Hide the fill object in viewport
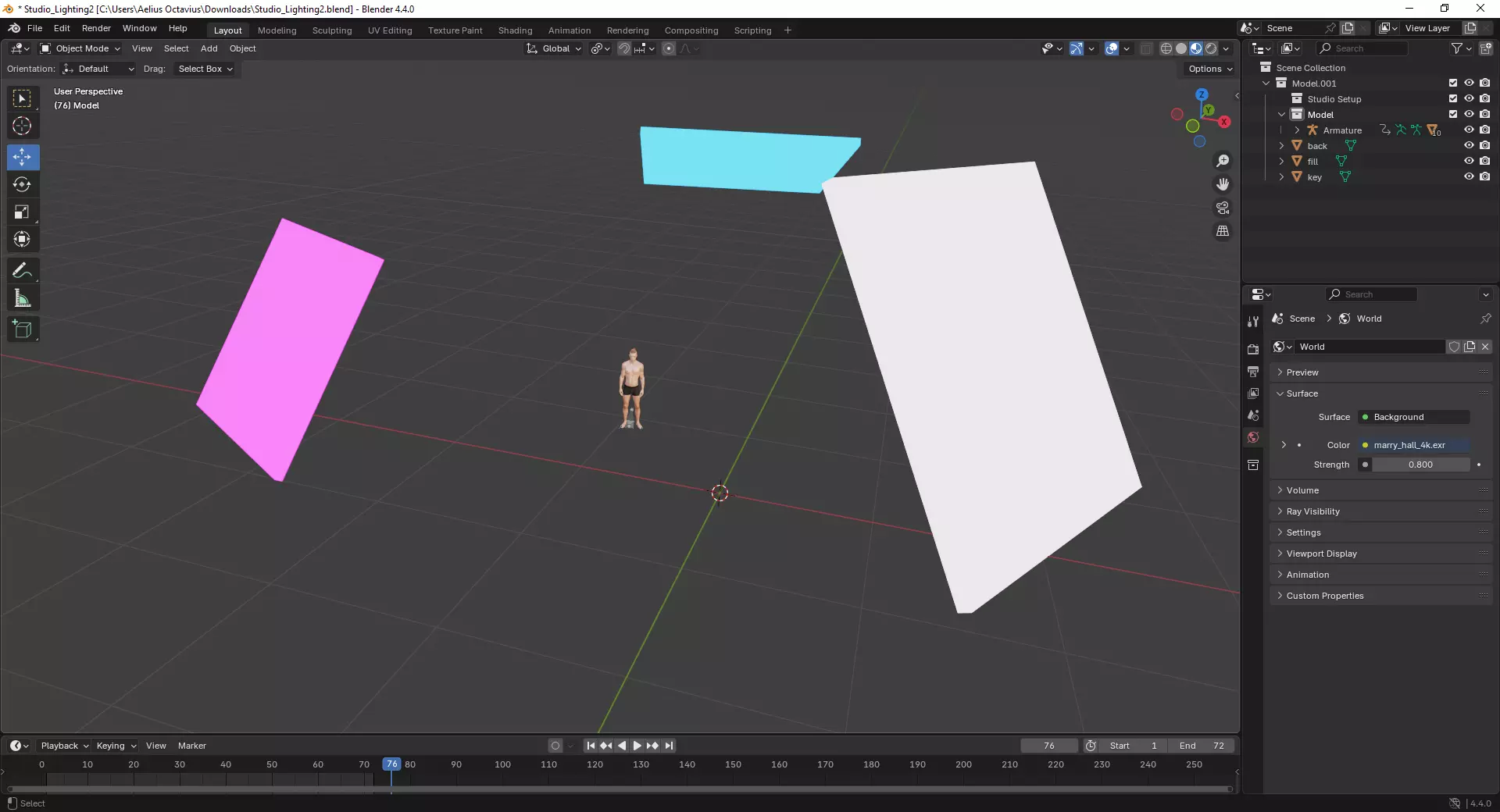This screenshot has width=1500, height=812. tap(1469, 161)
